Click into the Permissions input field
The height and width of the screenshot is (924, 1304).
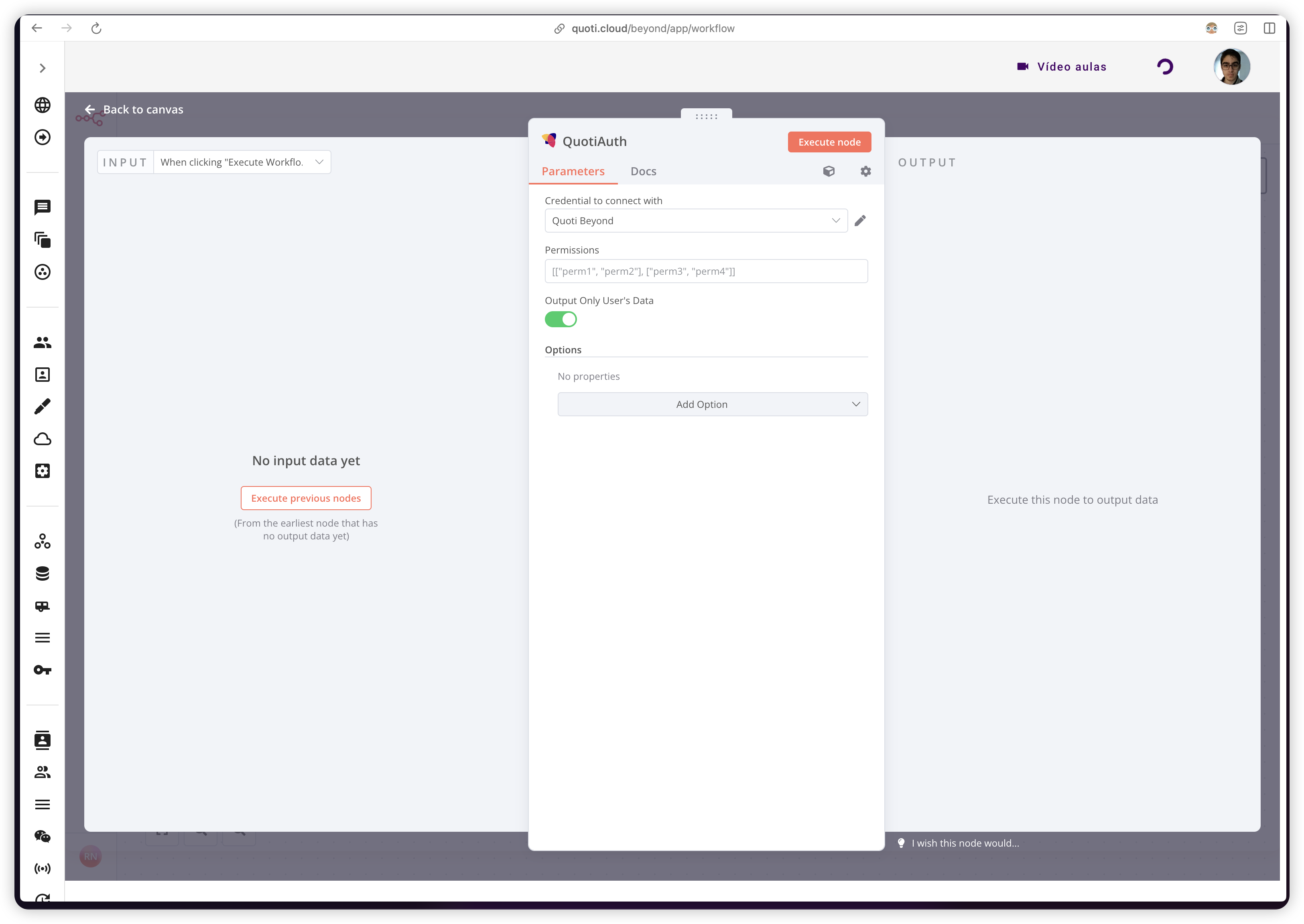pos(706,272)
